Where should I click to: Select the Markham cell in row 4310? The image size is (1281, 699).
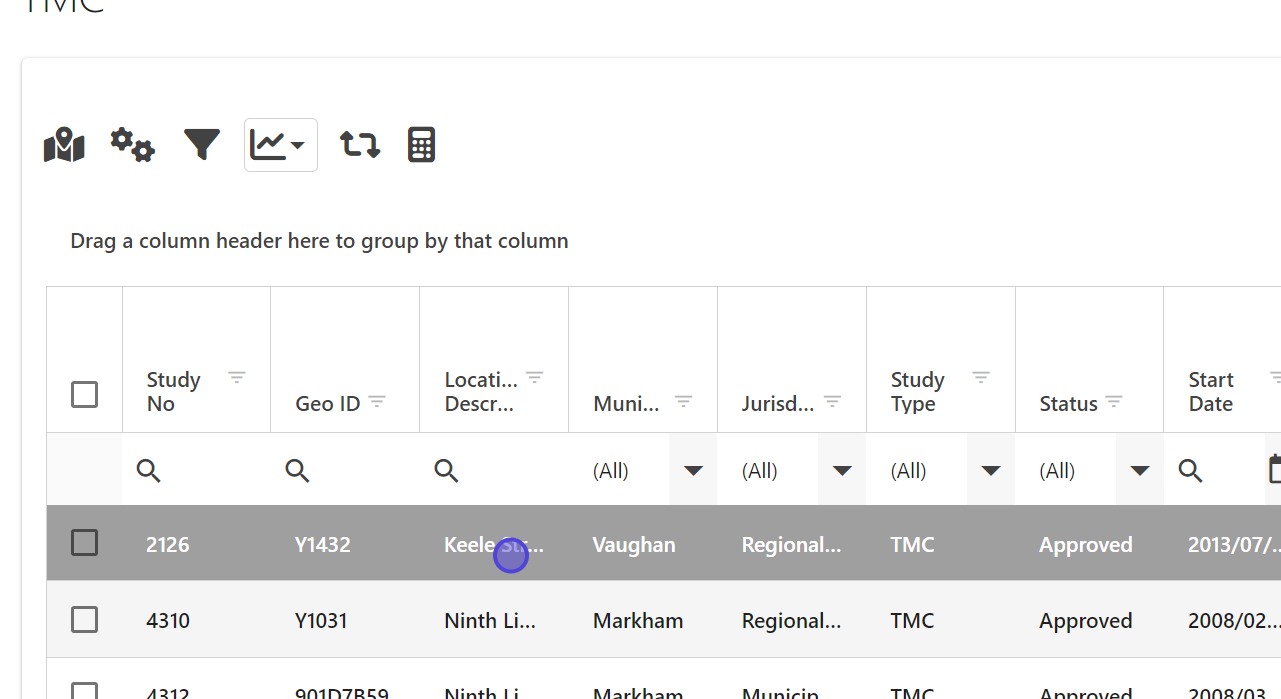click(x=638, y=620)
